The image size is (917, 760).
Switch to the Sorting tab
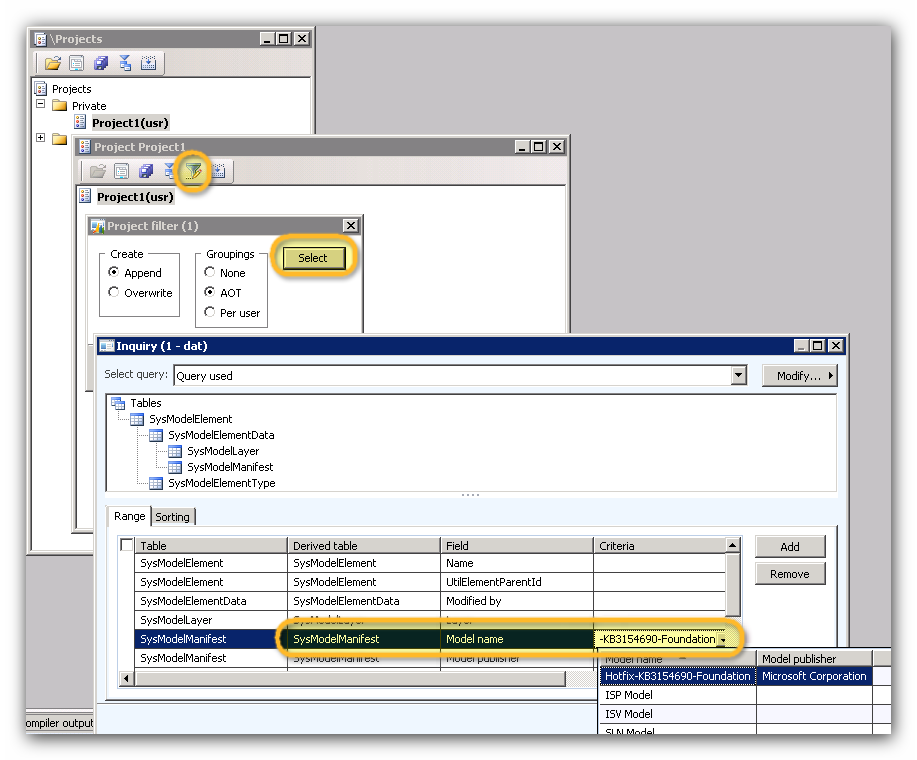[172, 517]
